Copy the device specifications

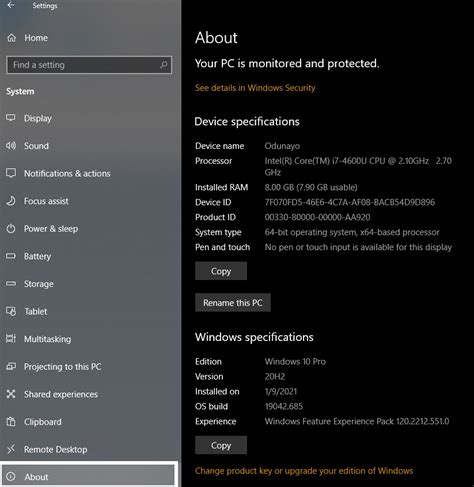(x=221, y=271)
